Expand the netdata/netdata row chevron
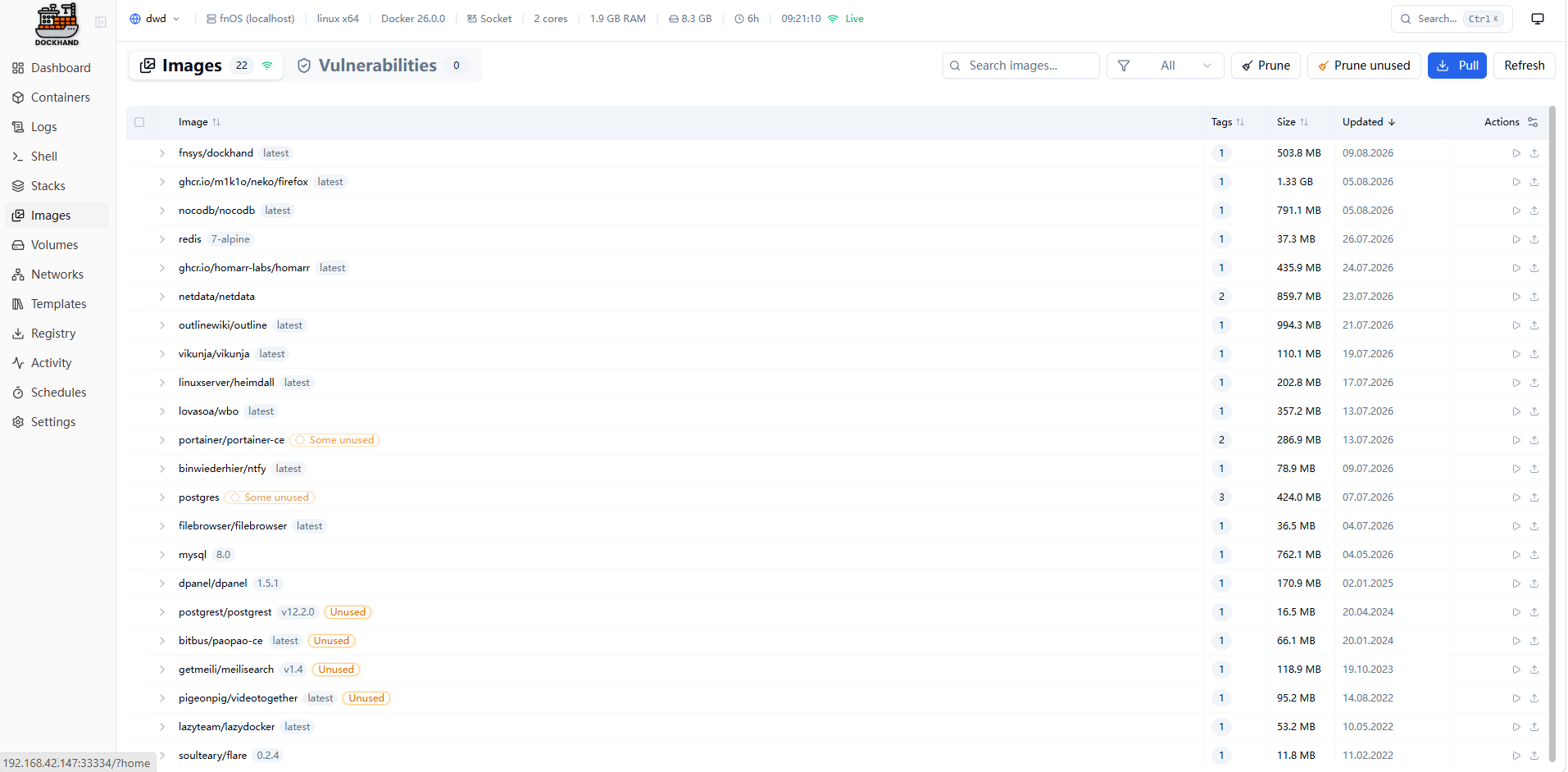1568x772 pixels. pyautogui.click(x=162, y=297)
